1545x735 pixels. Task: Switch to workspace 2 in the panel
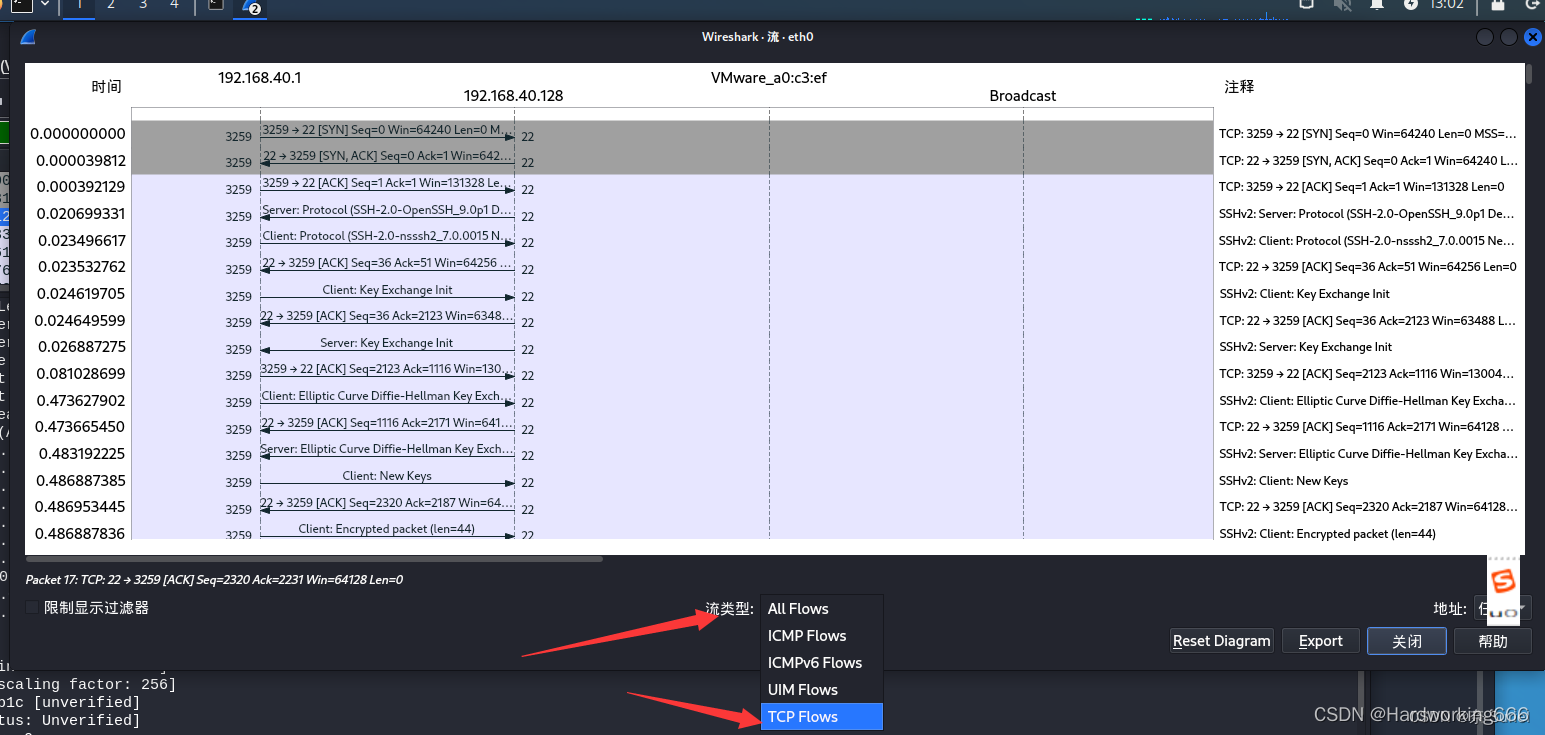pyautogui.click(x=111, y=6)
